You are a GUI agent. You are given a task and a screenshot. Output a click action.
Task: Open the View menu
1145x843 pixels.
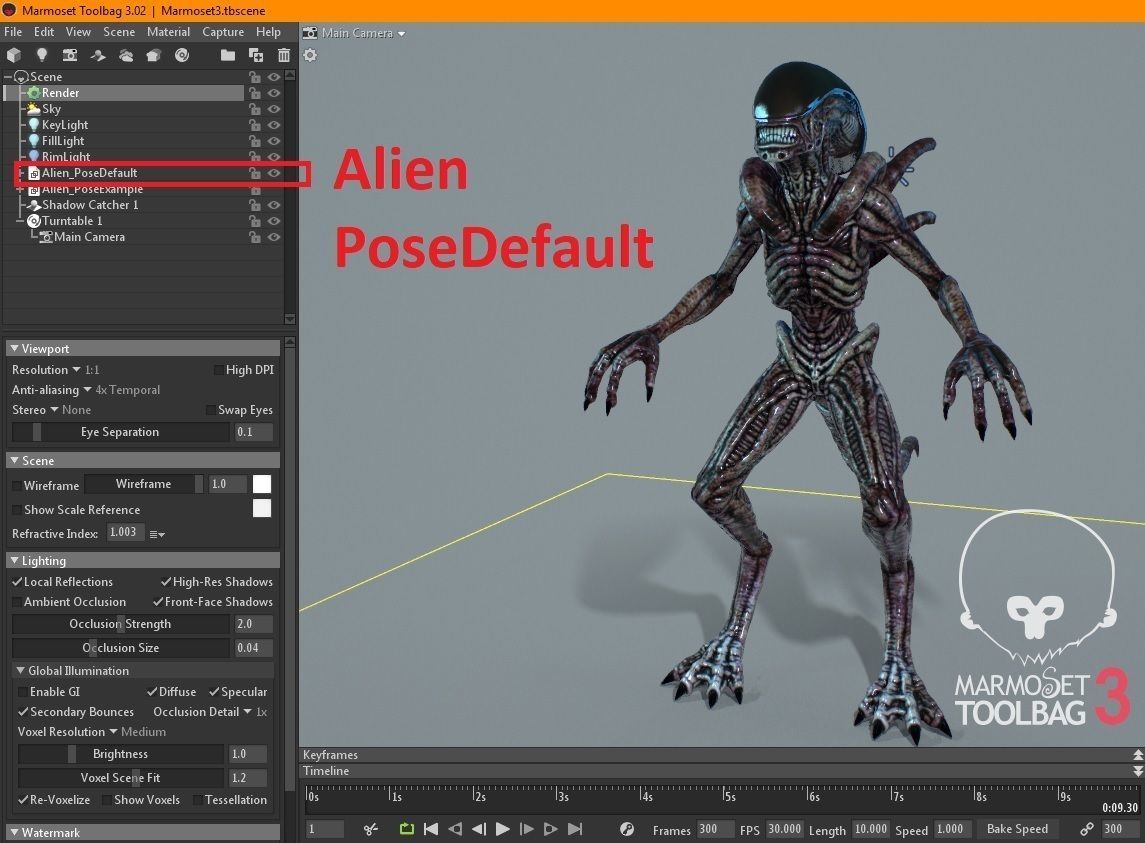click(x=78, y=32)
